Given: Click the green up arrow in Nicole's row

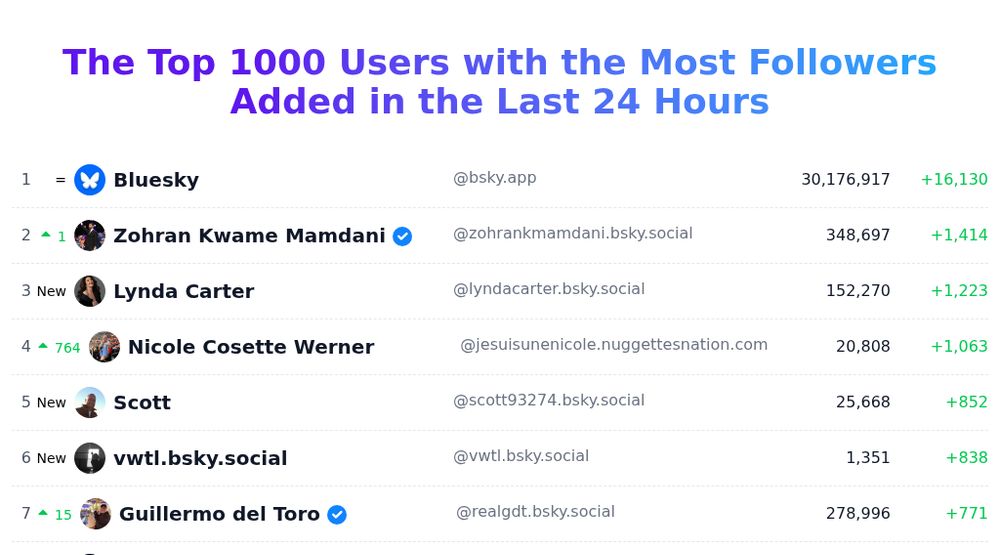Looking at the screenshot, I should click(x=43, y=346).
